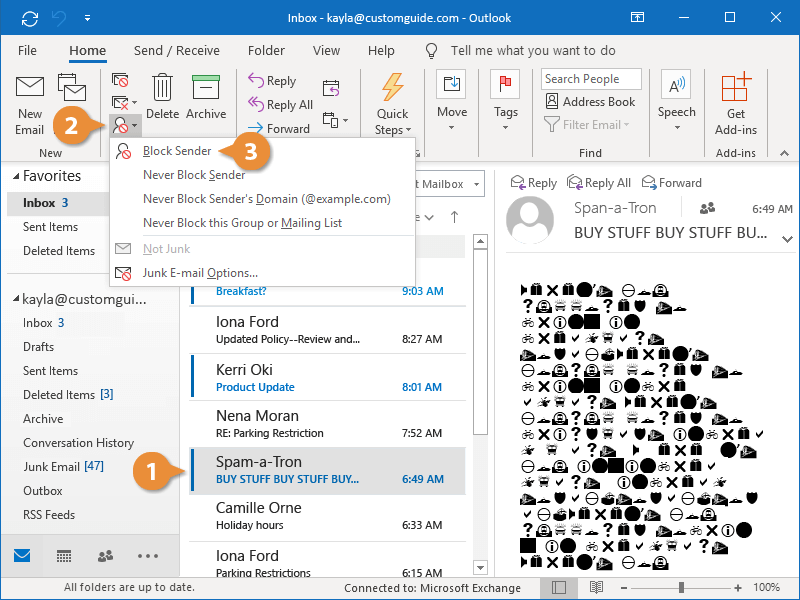Open more navigation options ellipsis
Image resolution: width=800 pixels, height=600 pixels.
coord(148,556)
